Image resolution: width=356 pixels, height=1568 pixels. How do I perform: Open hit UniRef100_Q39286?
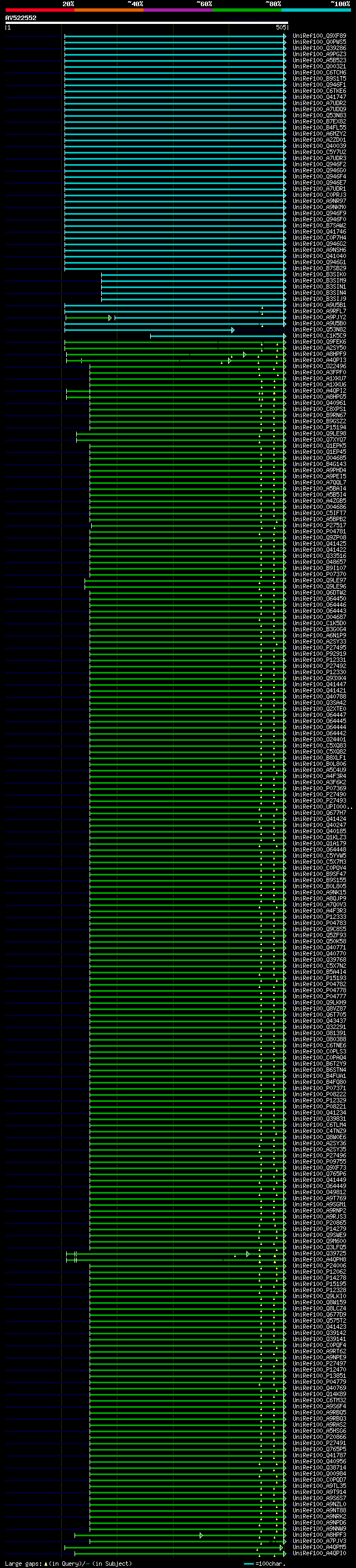pyautogui.click(x=319, y=48)
